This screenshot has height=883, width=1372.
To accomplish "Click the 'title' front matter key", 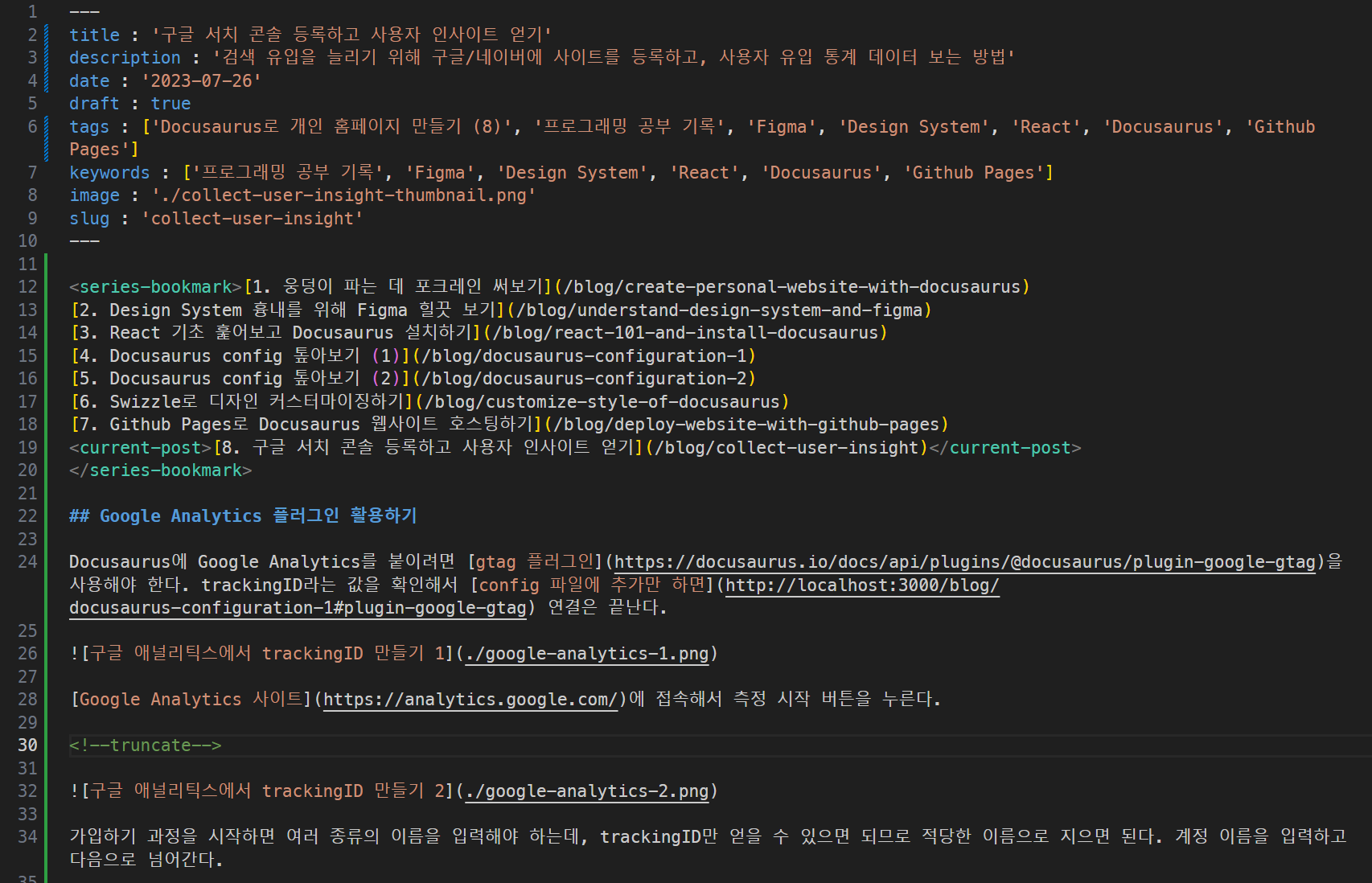I will coord(94,35).
